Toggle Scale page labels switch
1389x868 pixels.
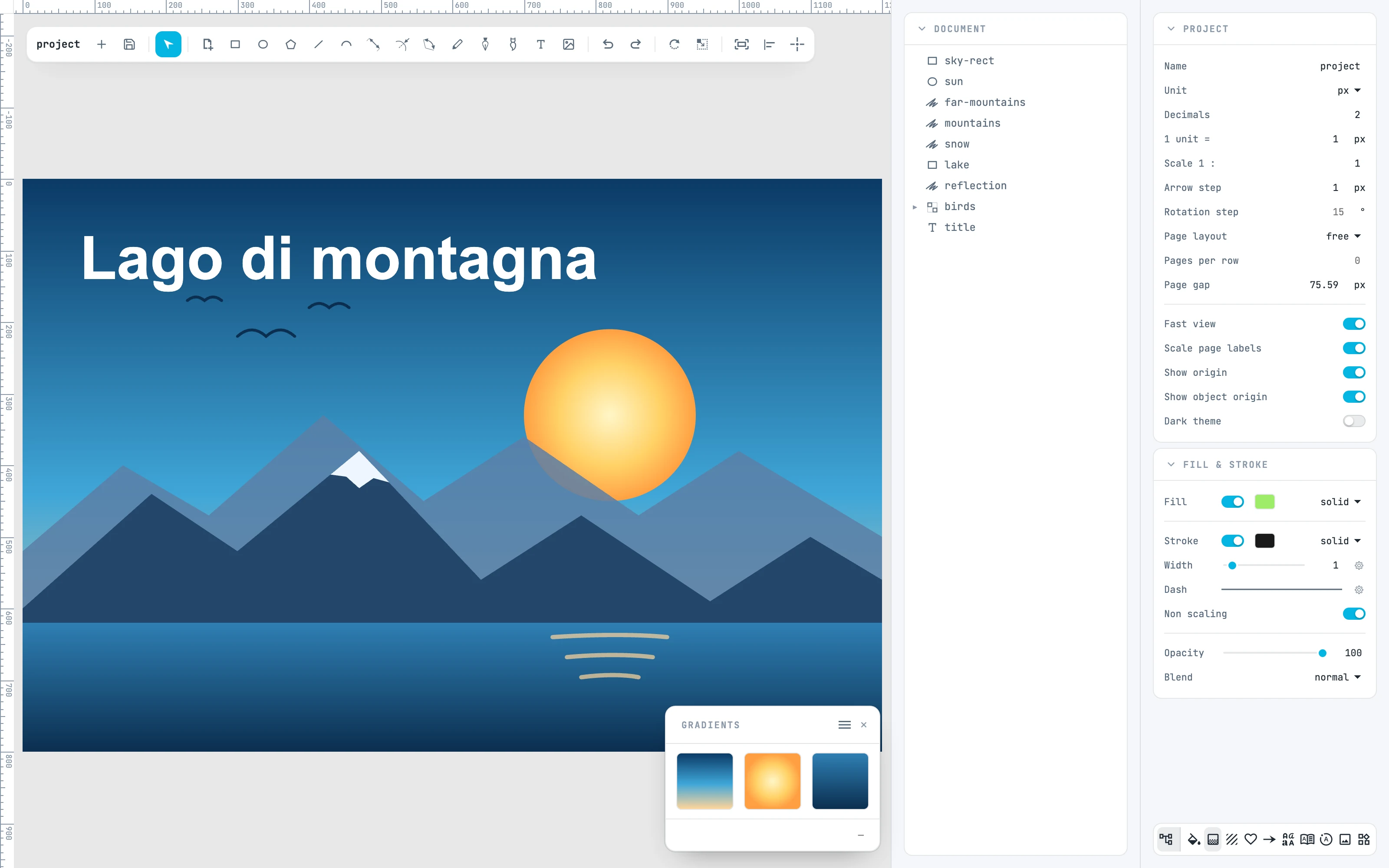click(x=1353, y=348)
